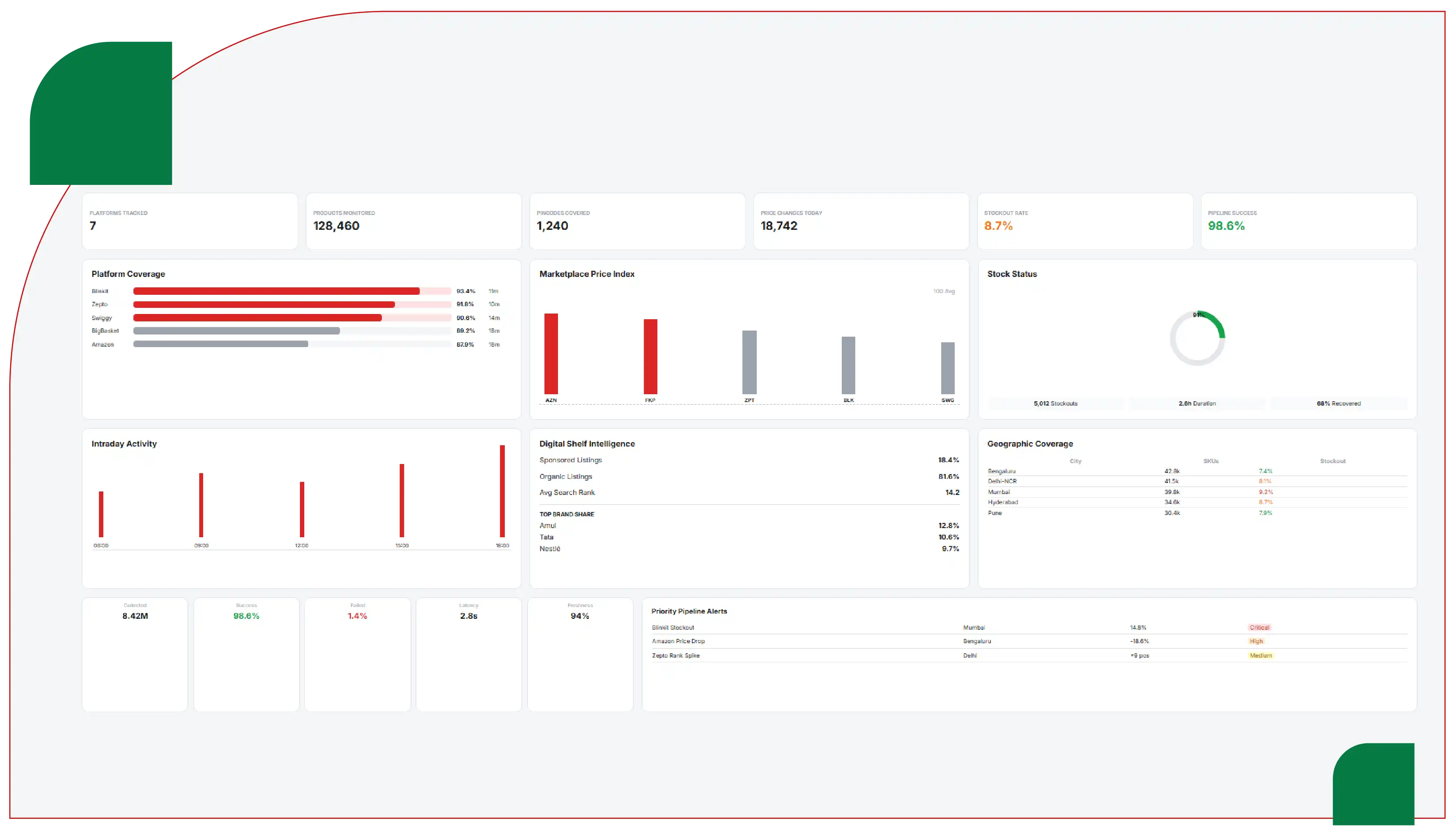Click the Avg Search Rank row
This screenshot has height=829, width=1456.
pyautogui.click(x=749, y=492)
